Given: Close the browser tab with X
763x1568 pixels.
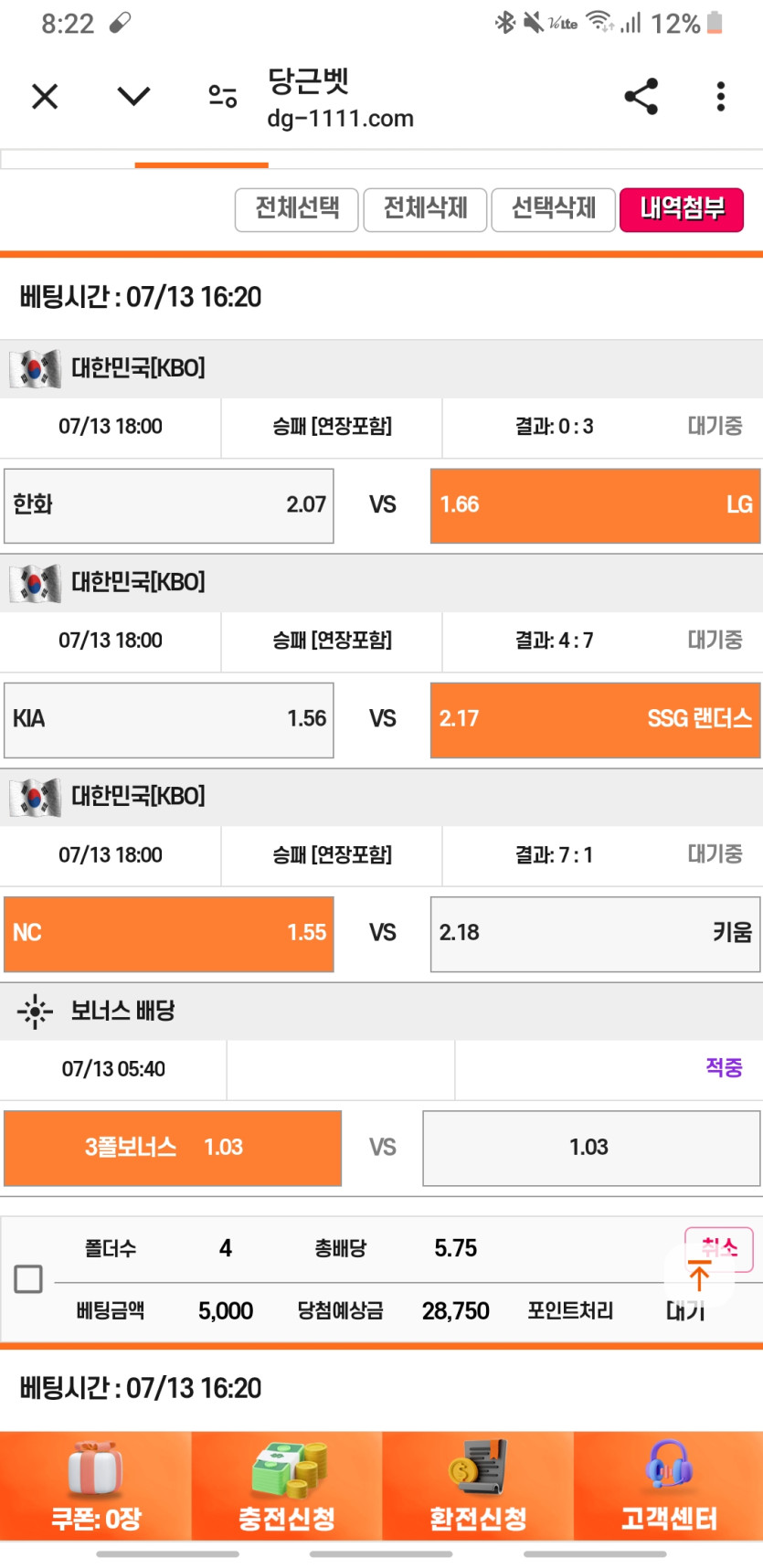Looking at the screenshot, I should 45,96.
